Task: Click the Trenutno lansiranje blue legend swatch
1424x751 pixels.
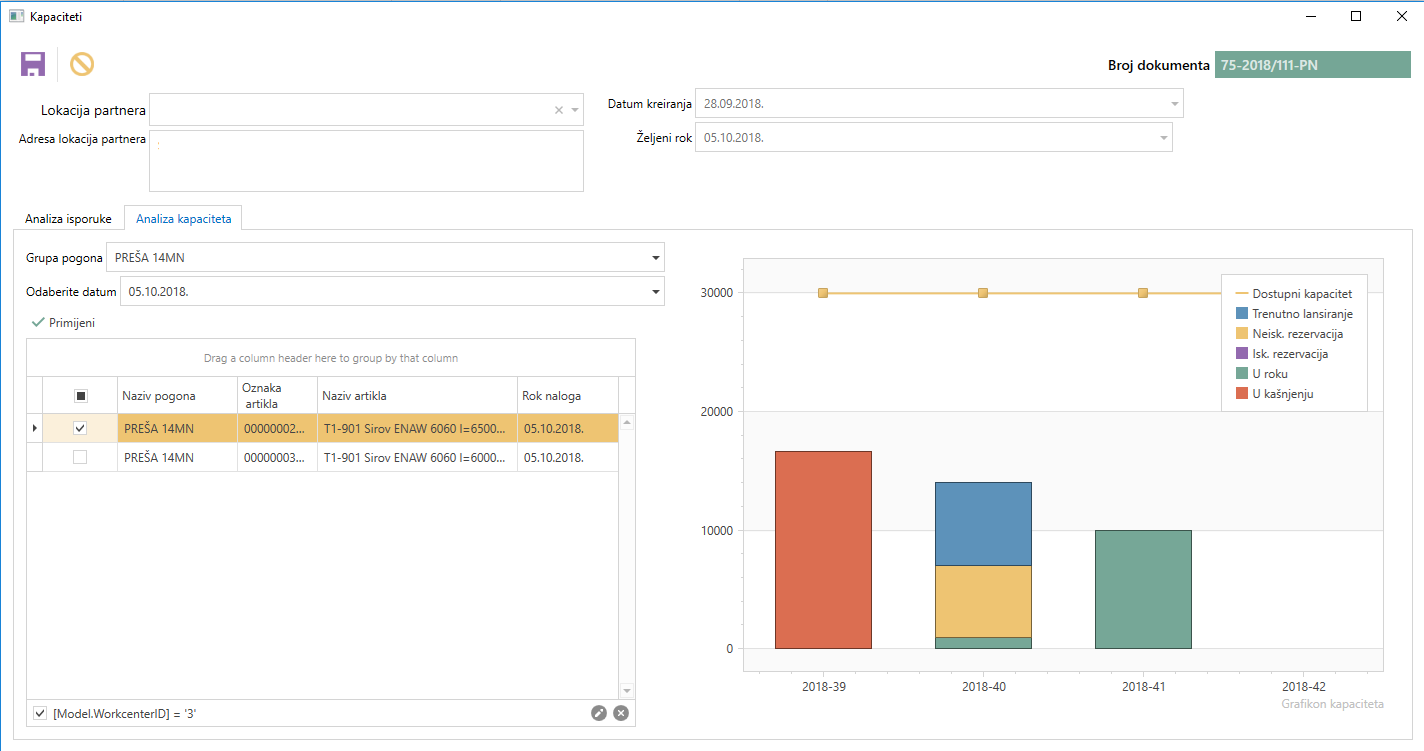Action: (1242, 314)
